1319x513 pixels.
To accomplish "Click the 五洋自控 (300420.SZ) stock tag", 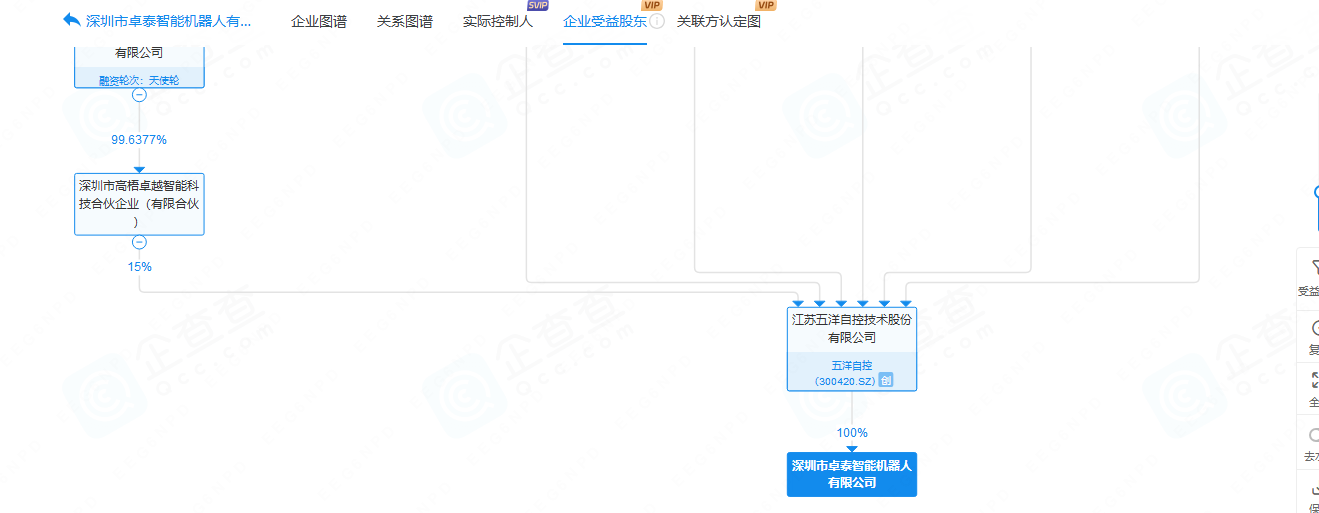I will point(852,372).
